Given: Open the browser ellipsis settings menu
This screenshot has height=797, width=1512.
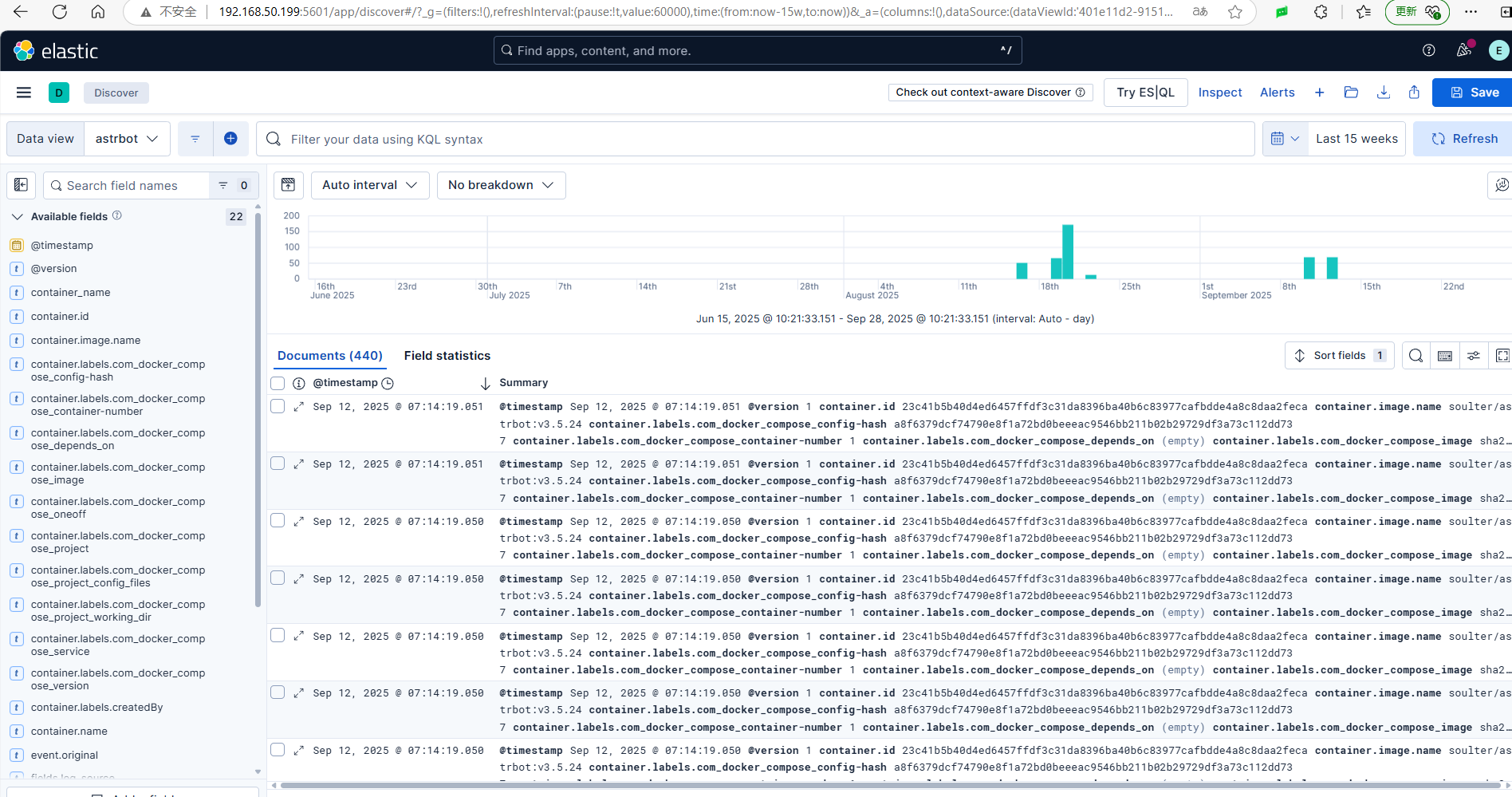Looking at the screenshot, I should click(1471, 12).
